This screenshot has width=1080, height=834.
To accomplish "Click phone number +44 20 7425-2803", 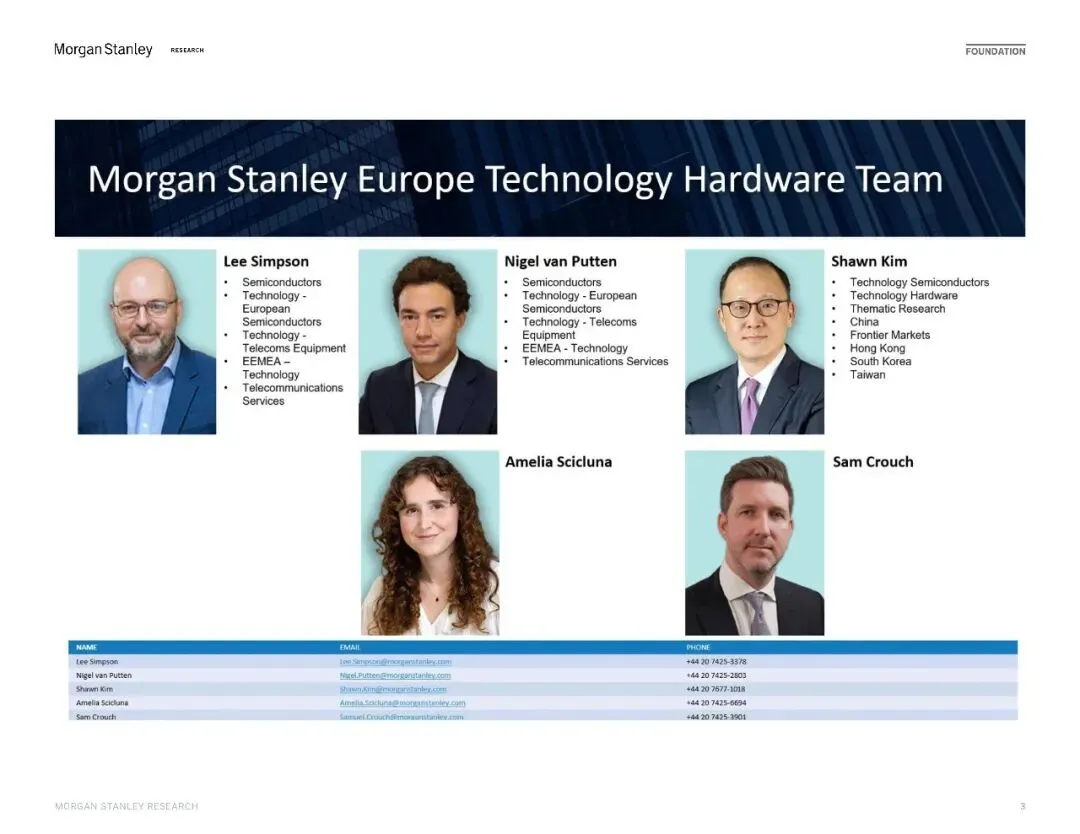I will (716, 675).
